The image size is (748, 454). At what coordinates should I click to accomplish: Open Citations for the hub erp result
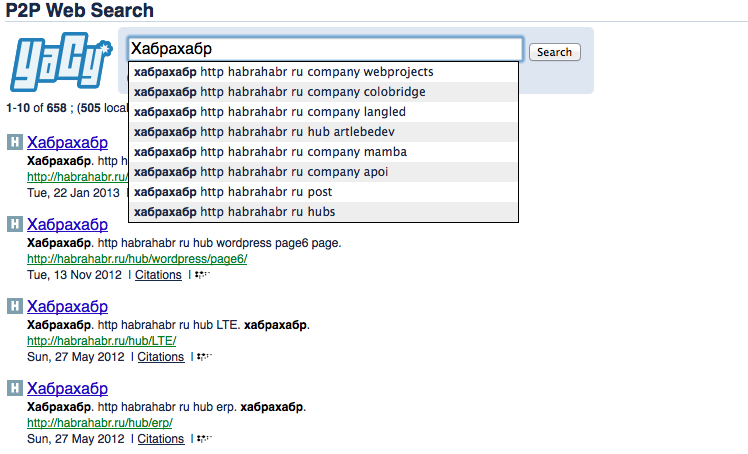[161, 439]
